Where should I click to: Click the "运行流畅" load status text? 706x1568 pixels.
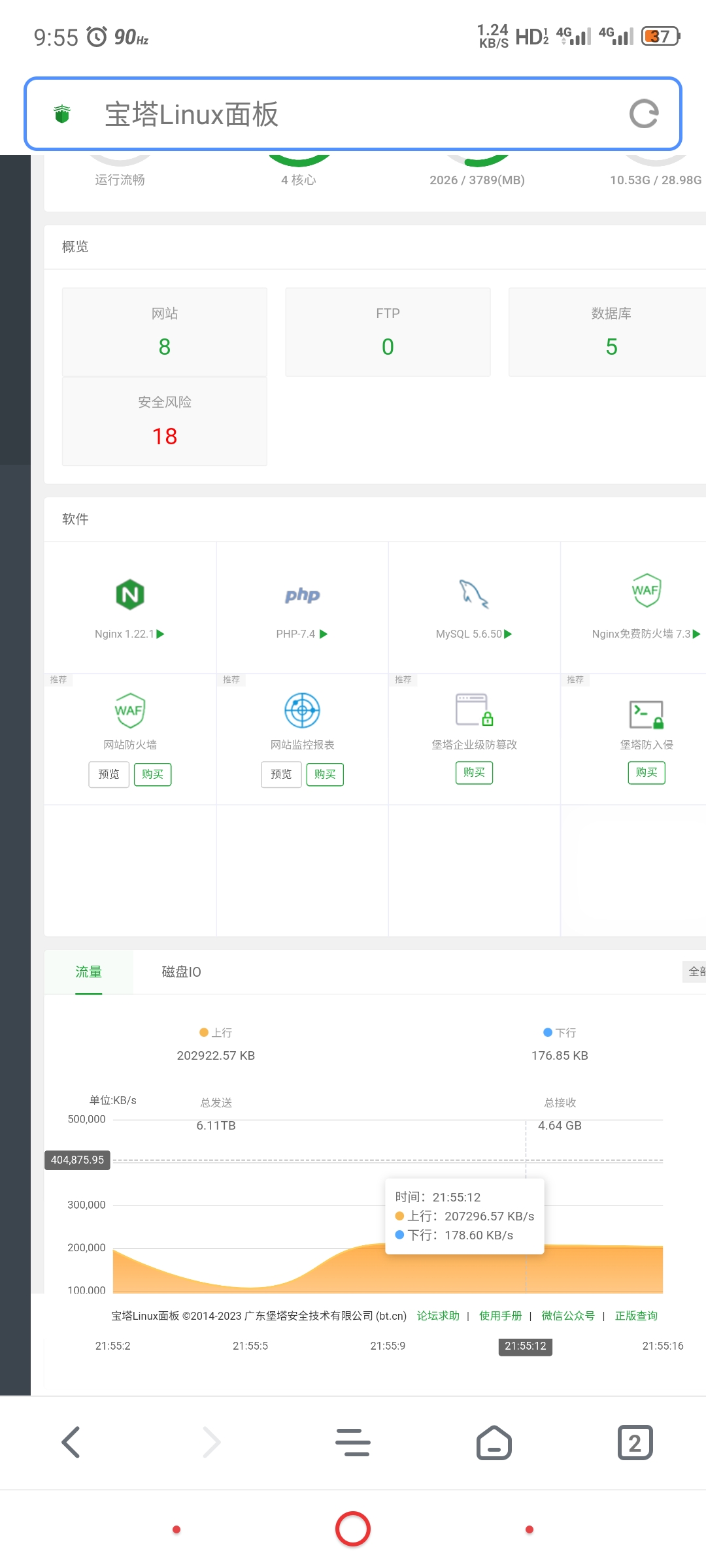pyautogui.click(x=120, y=180)
